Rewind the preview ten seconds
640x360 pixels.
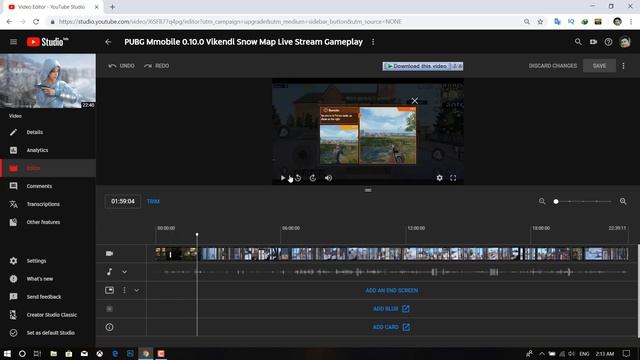coord(298,178)
